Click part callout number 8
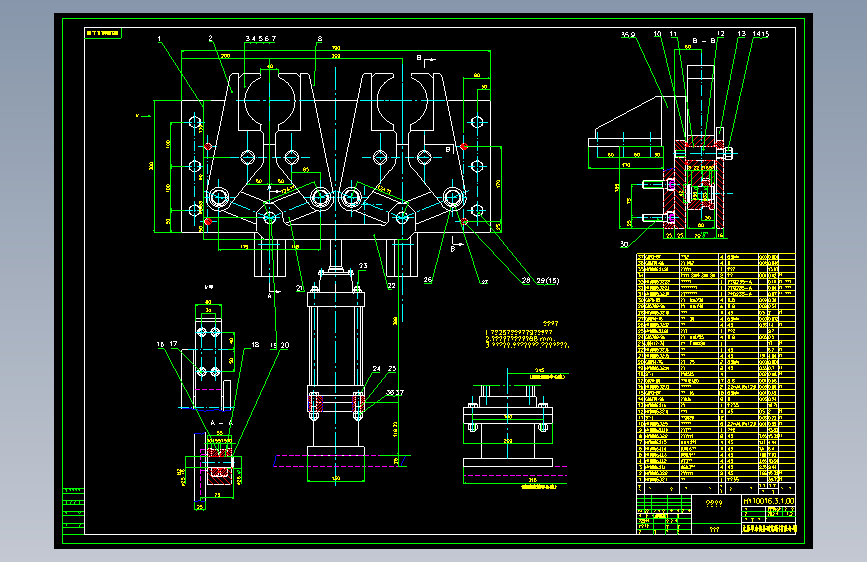 click(x=320, y=39)
